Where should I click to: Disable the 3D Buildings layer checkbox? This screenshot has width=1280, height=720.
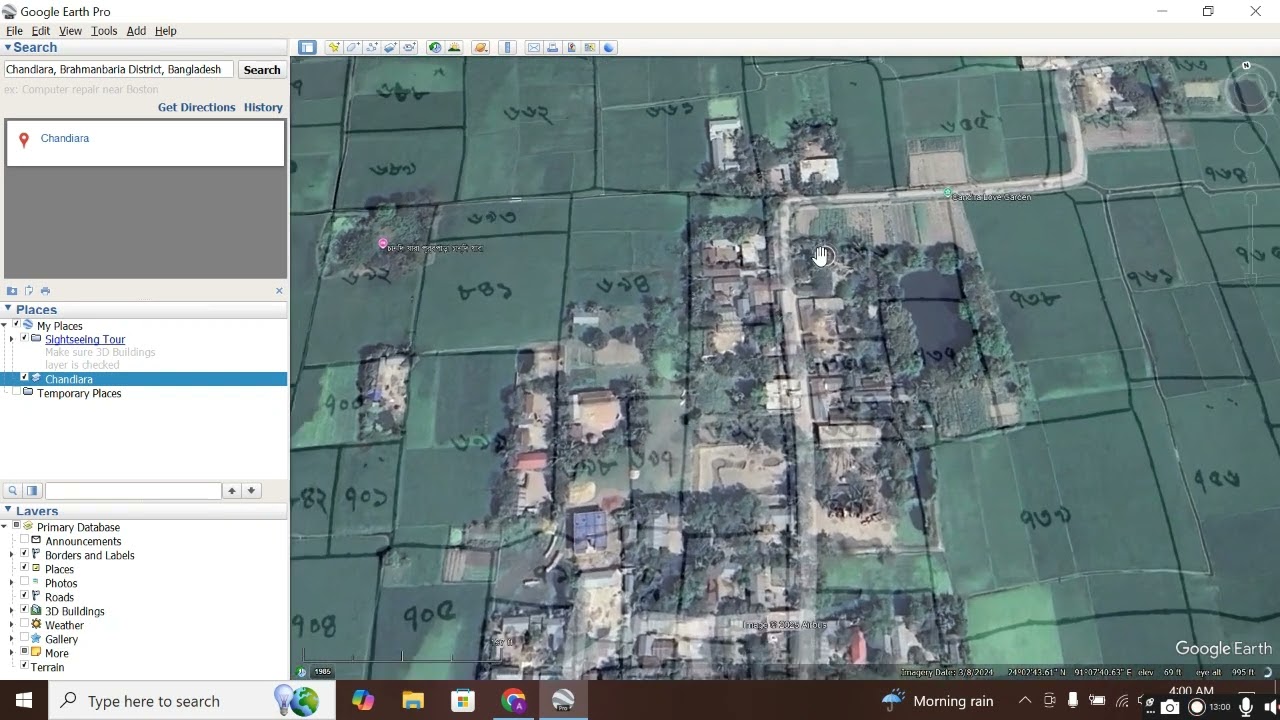coord(25,611)
